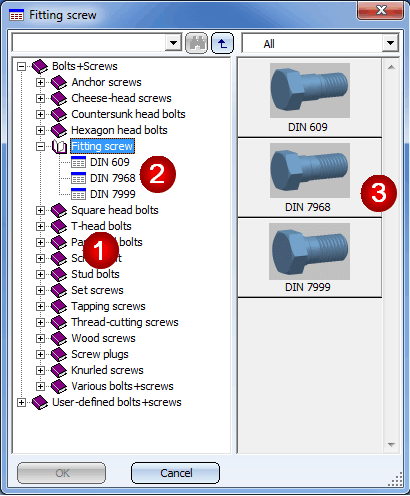
Task: Select Fitting screw tree label
Action: (102, 146)
